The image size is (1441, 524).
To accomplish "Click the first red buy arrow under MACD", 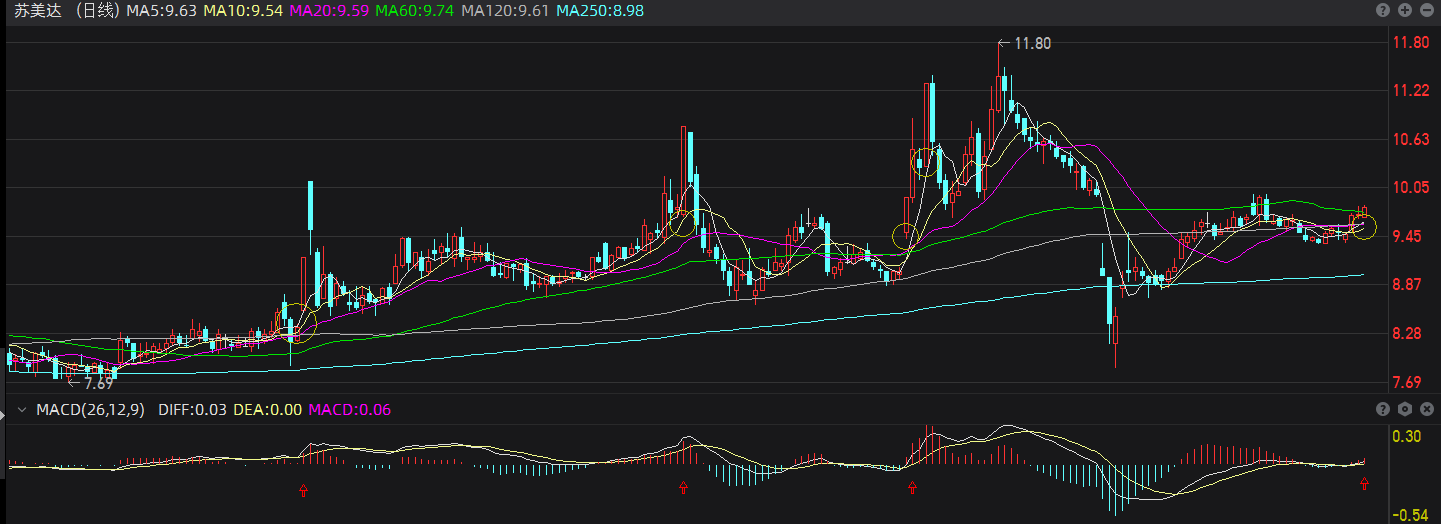I will 304,490.
